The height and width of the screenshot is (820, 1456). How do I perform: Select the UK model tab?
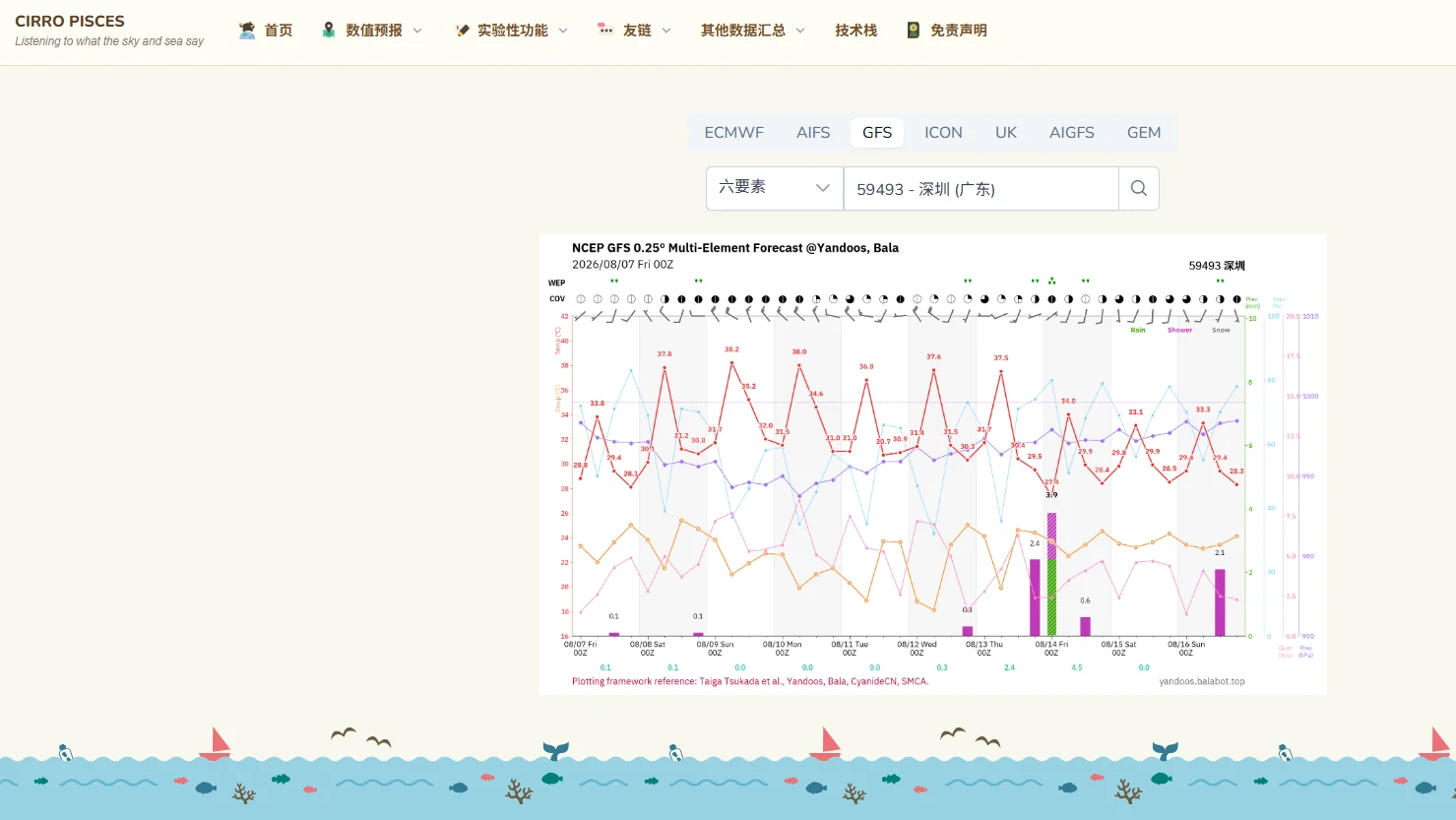coord(1006,132)
